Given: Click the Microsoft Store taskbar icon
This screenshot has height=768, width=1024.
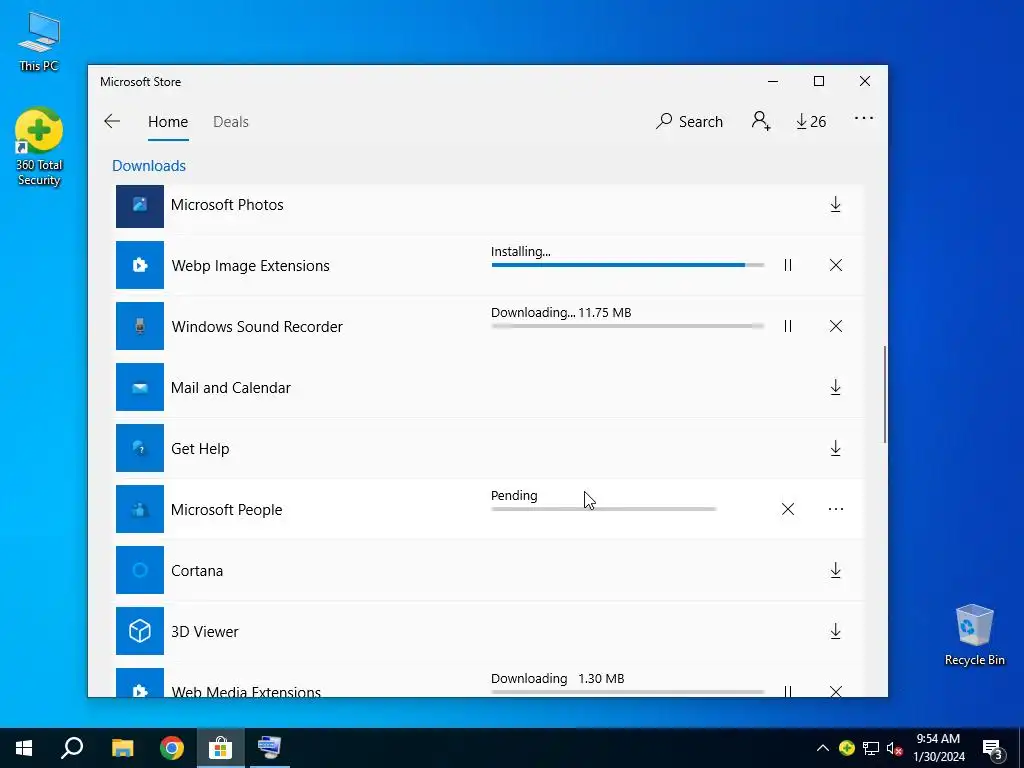Looking at the screenshot, I should (x=221, y=748).
